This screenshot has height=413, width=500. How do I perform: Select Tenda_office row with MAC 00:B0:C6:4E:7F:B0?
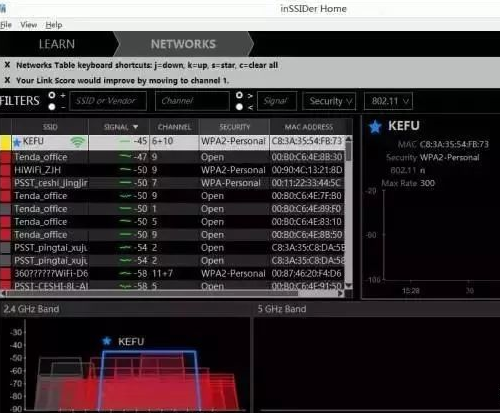point(172,196)
